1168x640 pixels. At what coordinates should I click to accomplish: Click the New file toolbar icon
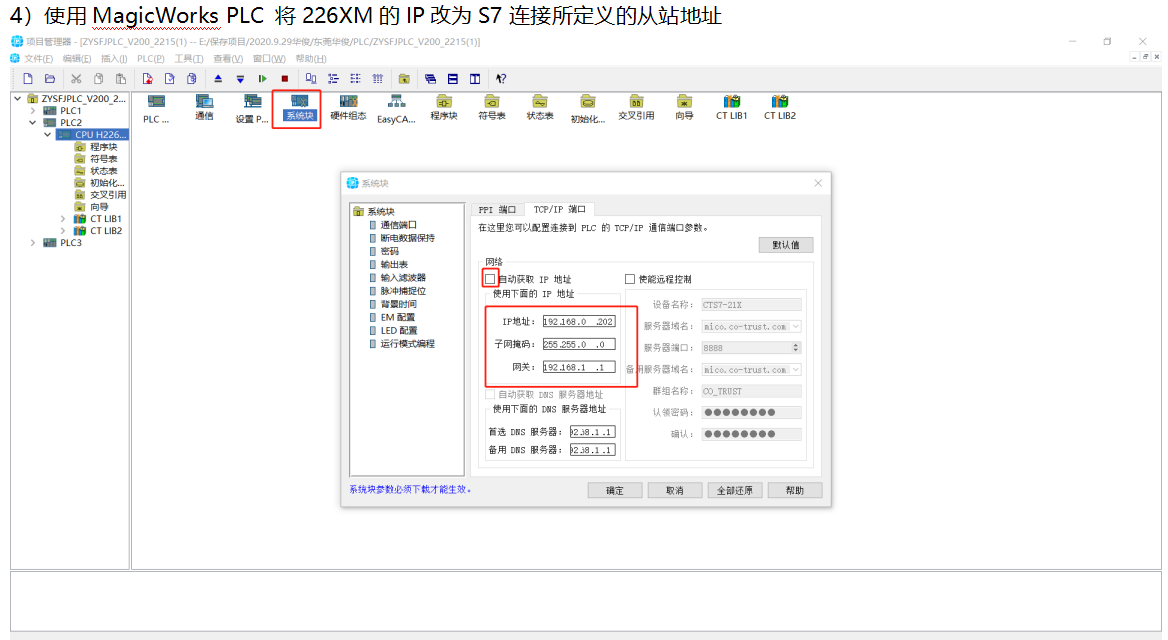coord(28,78)
